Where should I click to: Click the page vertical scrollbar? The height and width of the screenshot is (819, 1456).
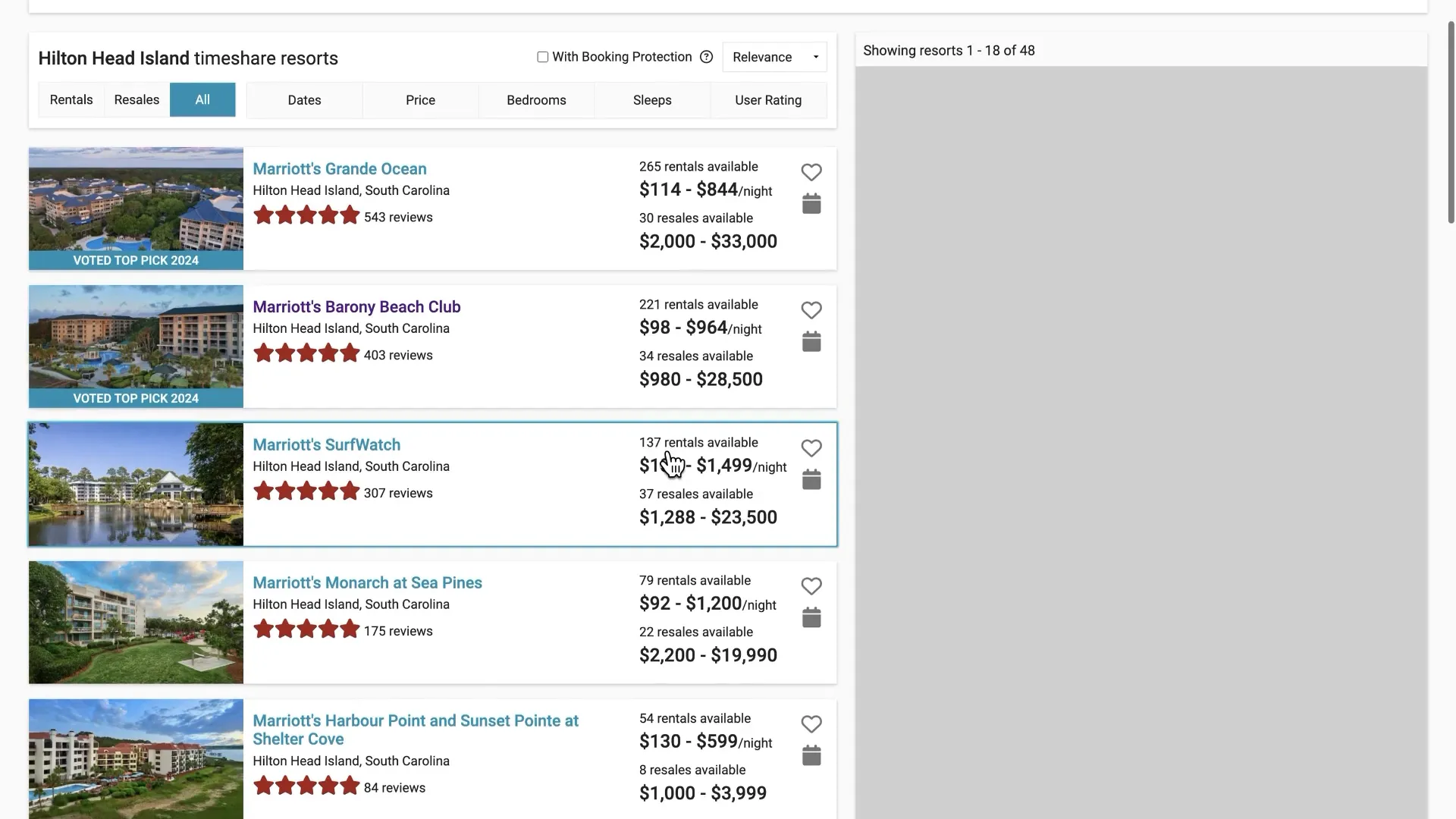coord(1451,121)
